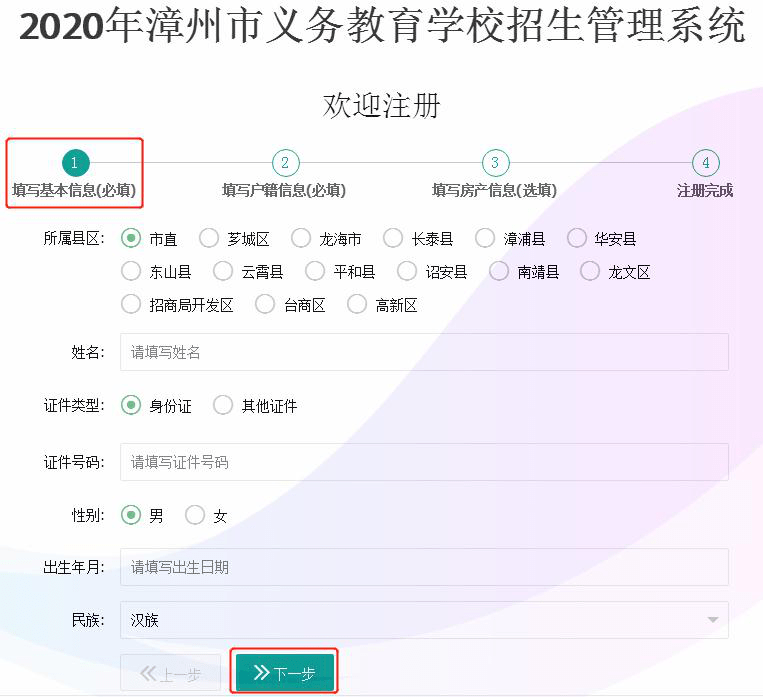Click step 2 circle 填写户籍信息

pos(286,163)
